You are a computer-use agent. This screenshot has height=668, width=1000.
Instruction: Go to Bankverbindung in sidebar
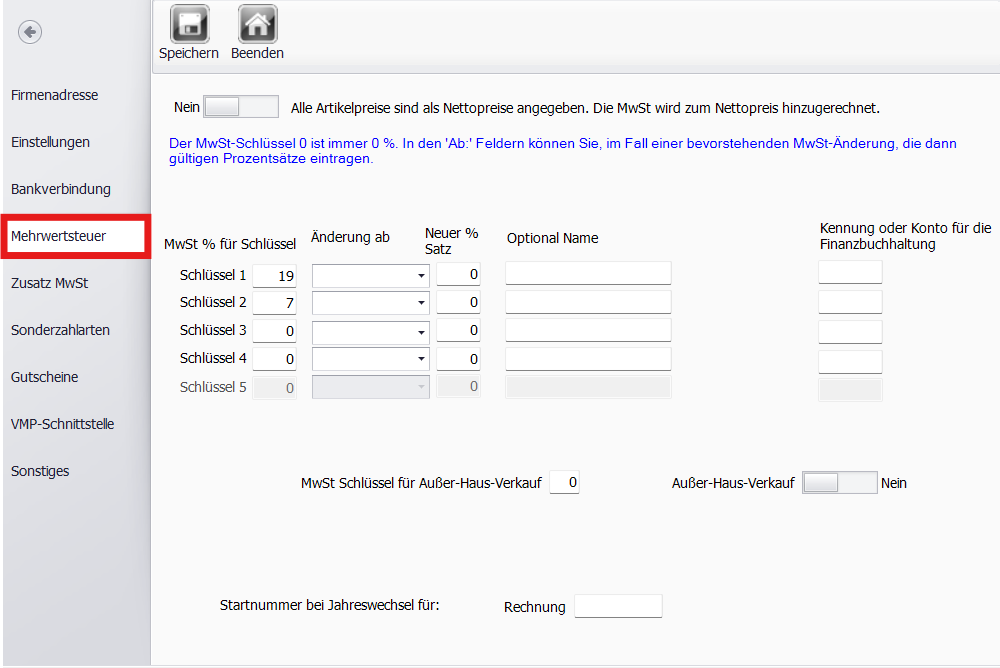[60, 189]
